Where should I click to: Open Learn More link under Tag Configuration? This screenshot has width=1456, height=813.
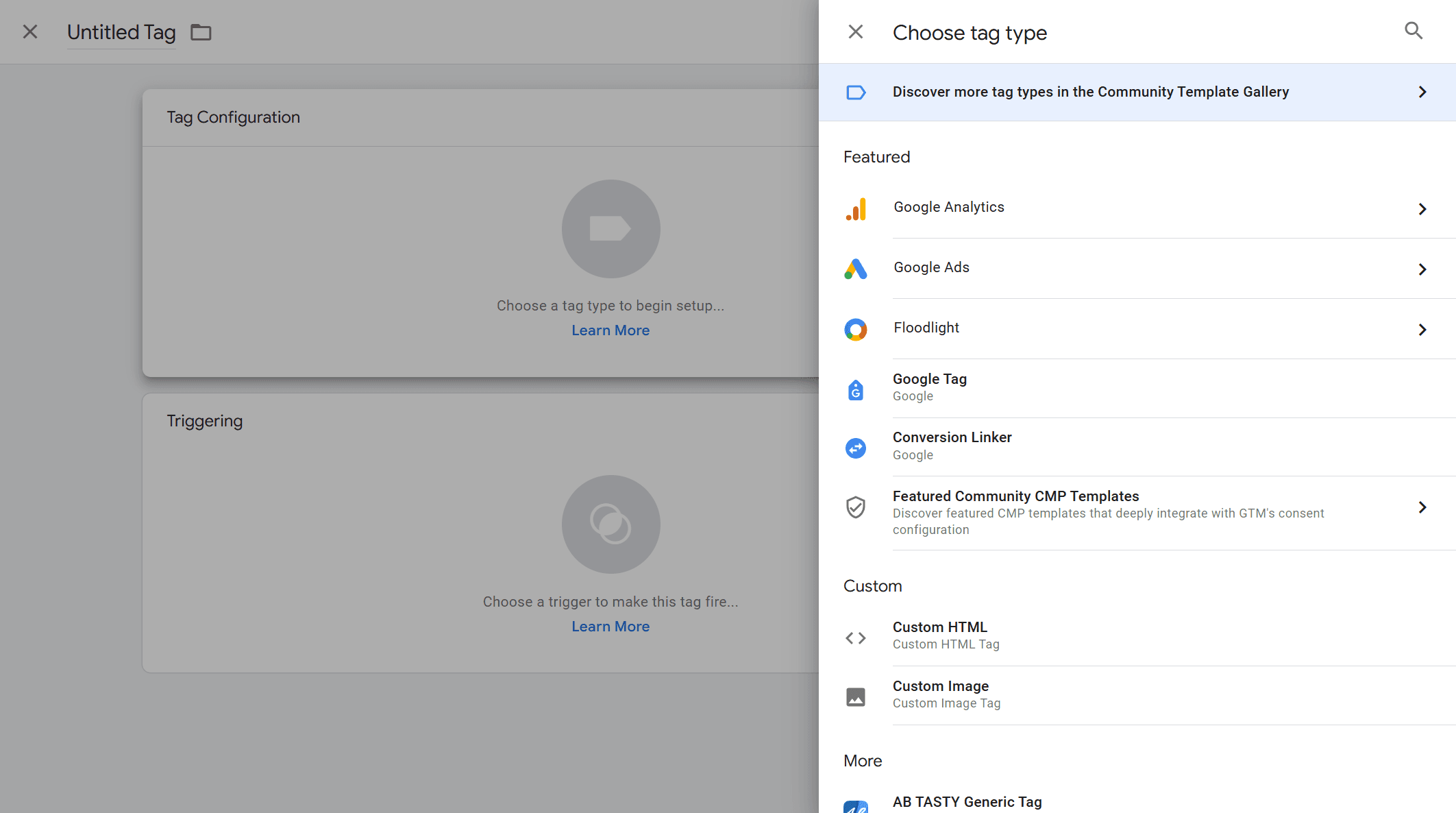point(610,330)
